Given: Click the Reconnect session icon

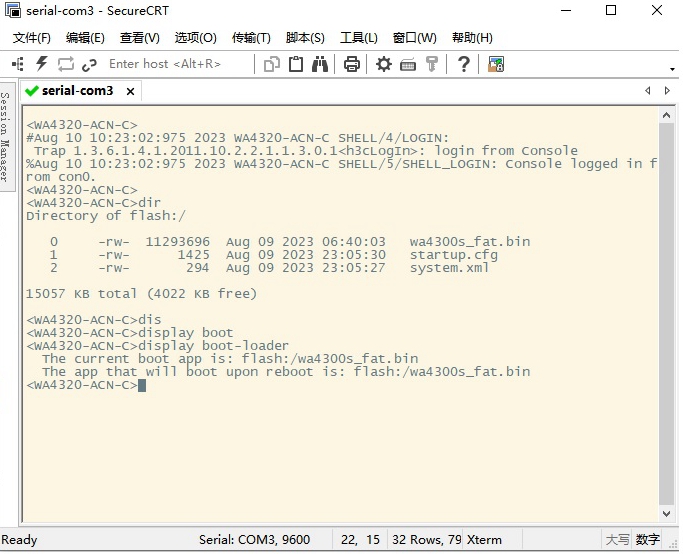Looking at the screenshot, I should pyautogui.click(x=66, y=64).
